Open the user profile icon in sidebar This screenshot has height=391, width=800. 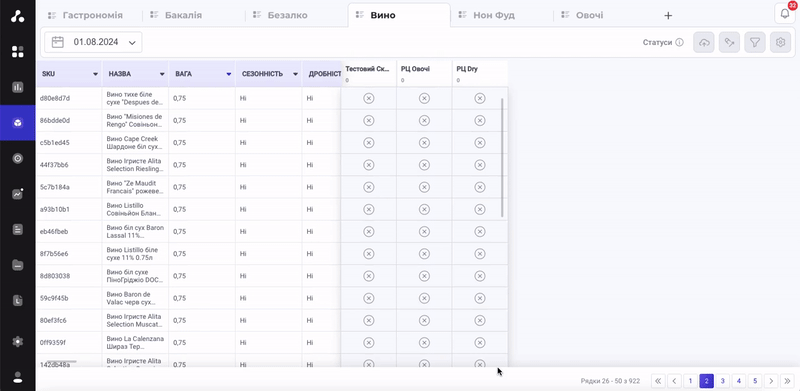pos(17,377)
